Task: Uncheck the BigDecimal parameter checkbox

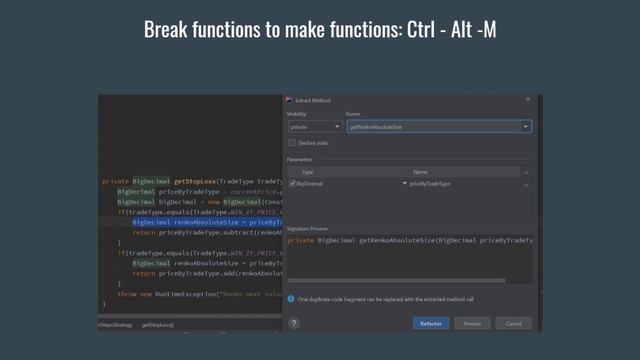Action: pyautogui.click(x=292, y=183)
